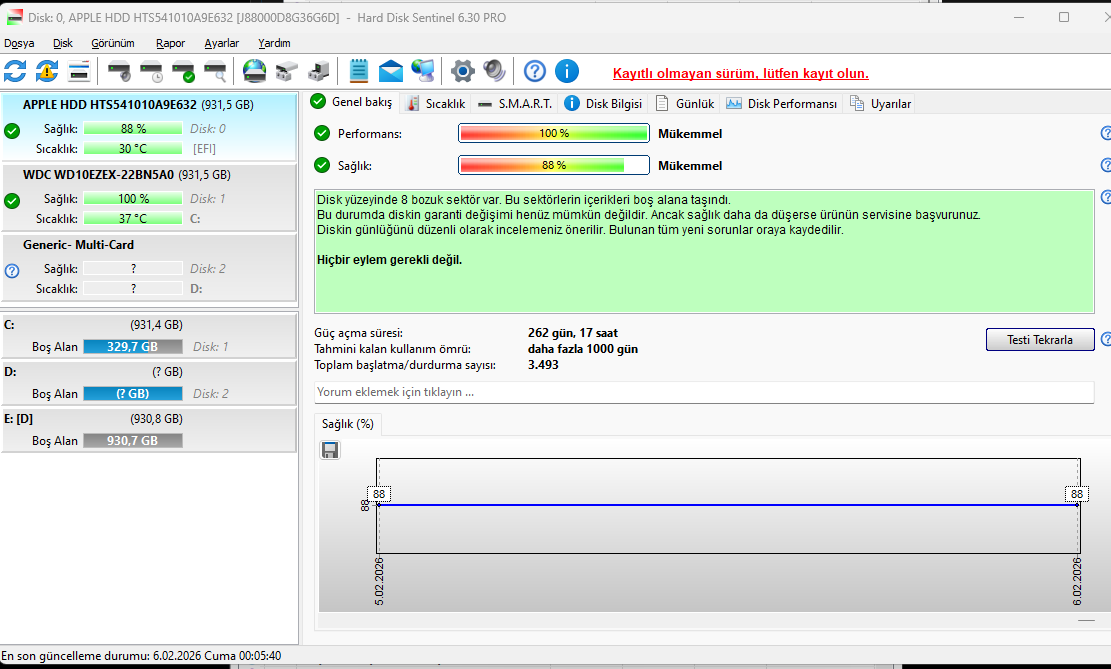
Task: Click the E: free space bar 930,7 GB
Action: 132,441
